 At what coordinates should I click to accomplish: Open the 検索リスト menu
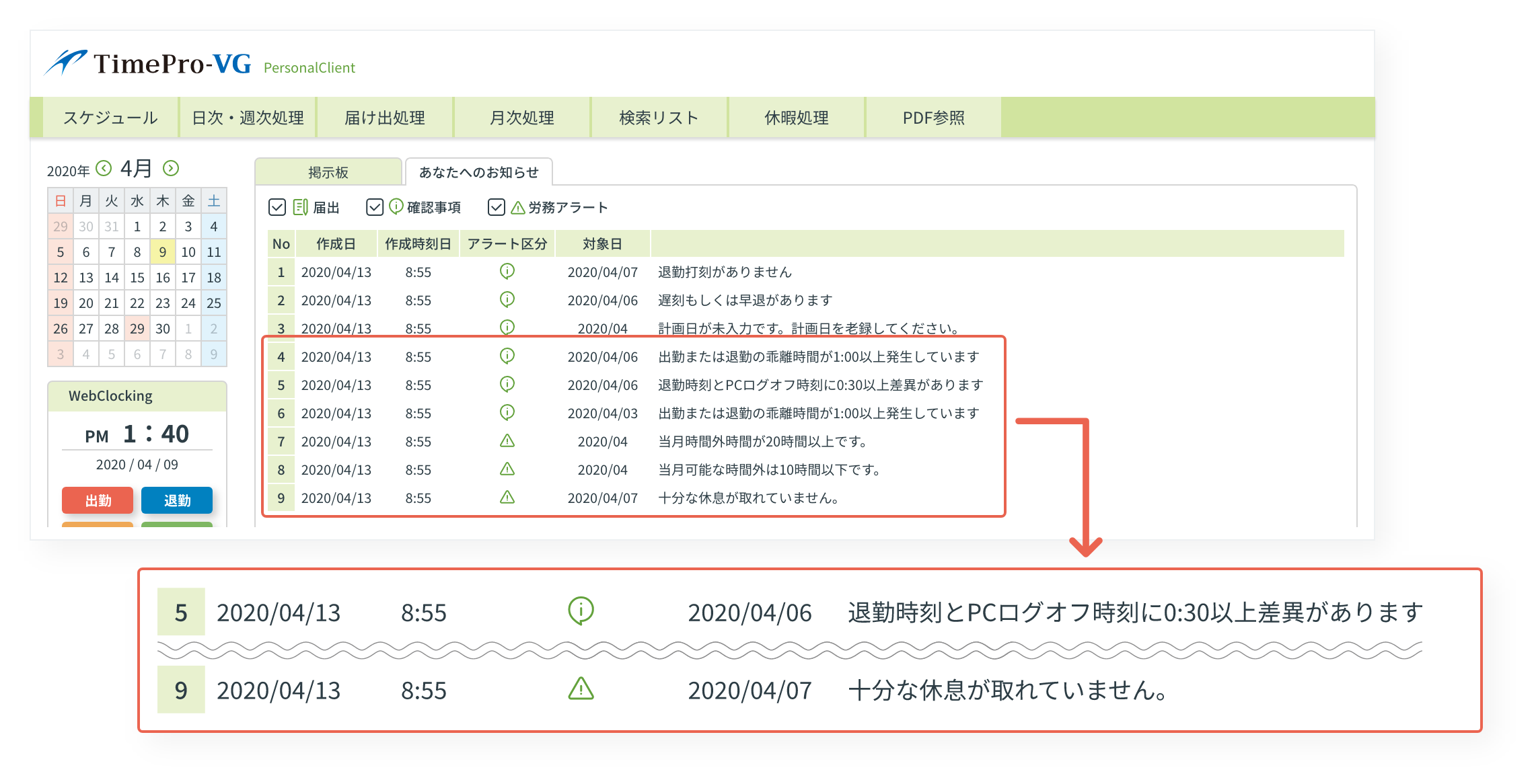pyautogui.click(x=659, y=118)
